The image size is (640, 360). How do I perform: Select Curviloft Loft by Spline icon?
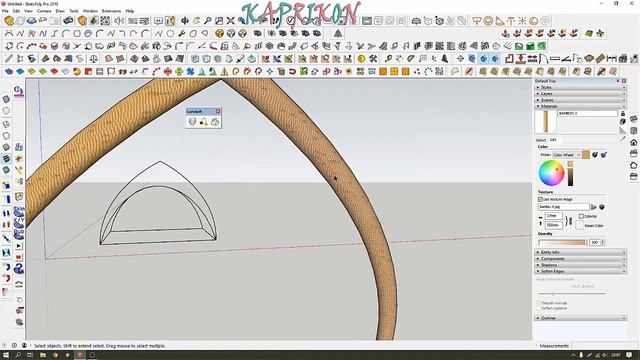pyautogui.click(x=192, y=122)
